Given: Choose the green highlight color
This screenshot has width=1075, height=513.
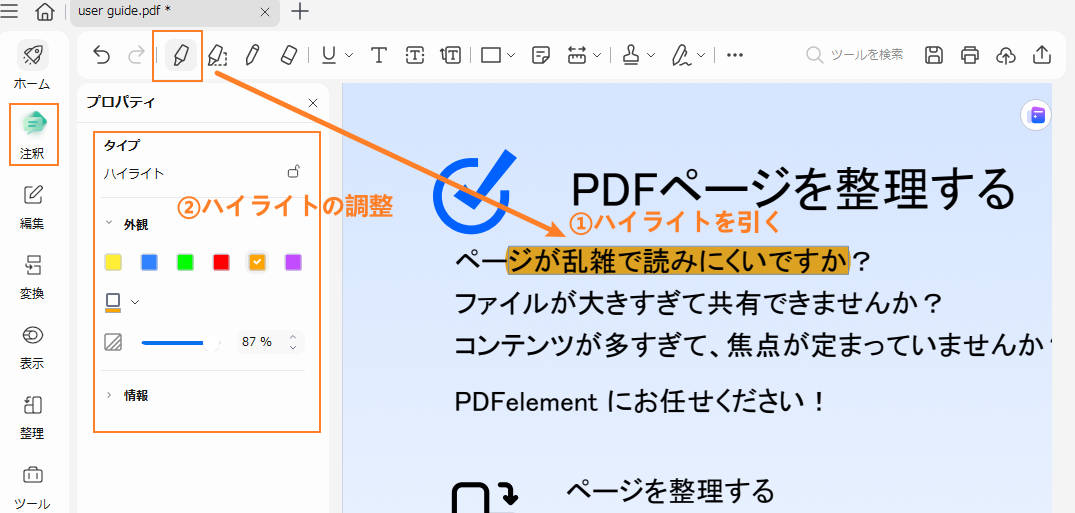Looking at the screenshot, I should 185,262.
